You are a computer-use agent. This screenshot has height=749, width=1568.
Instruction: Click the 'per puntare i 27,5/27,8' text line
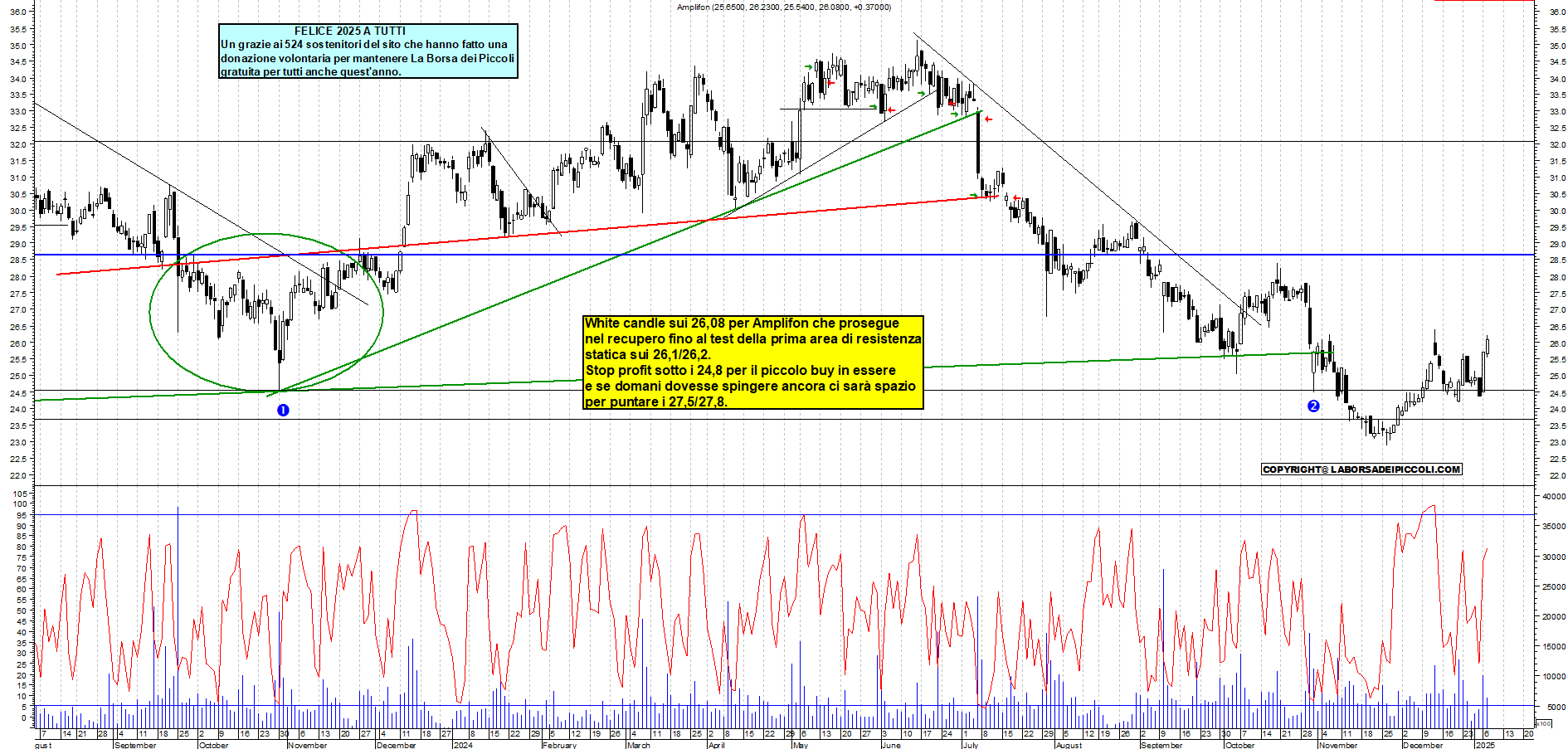pyautogui.click(x=655, y=401)
